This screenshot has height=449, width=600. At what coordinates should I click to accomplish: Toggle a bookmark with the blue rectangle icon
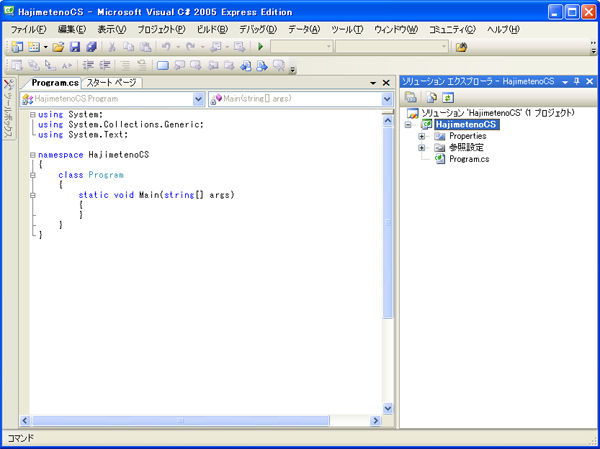click(x=163, y=66)
